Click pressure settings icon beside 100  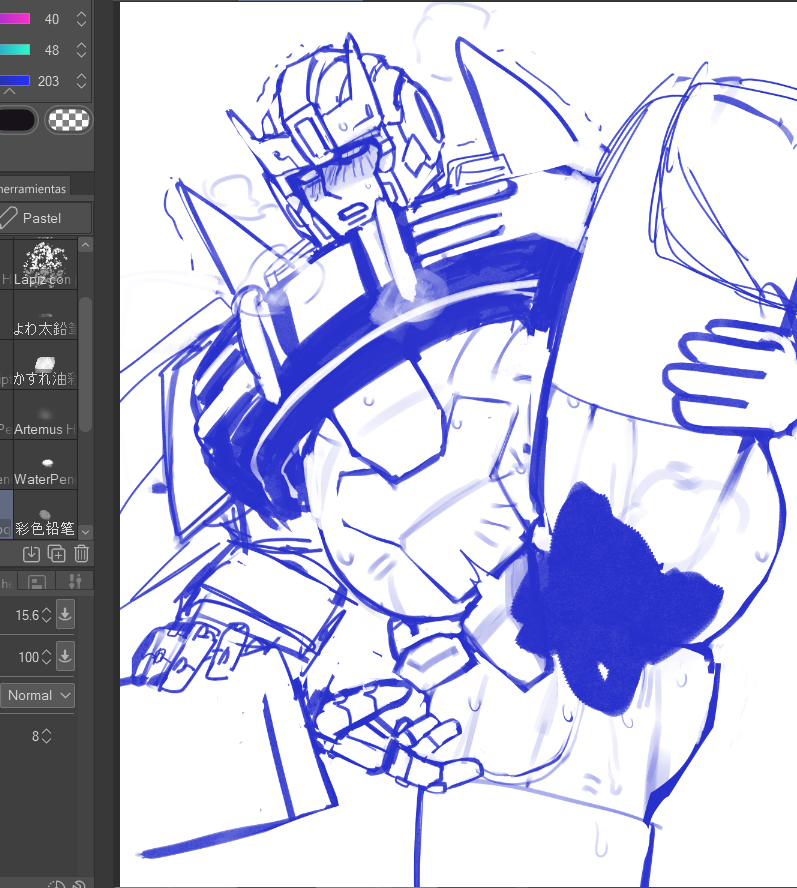65,656
